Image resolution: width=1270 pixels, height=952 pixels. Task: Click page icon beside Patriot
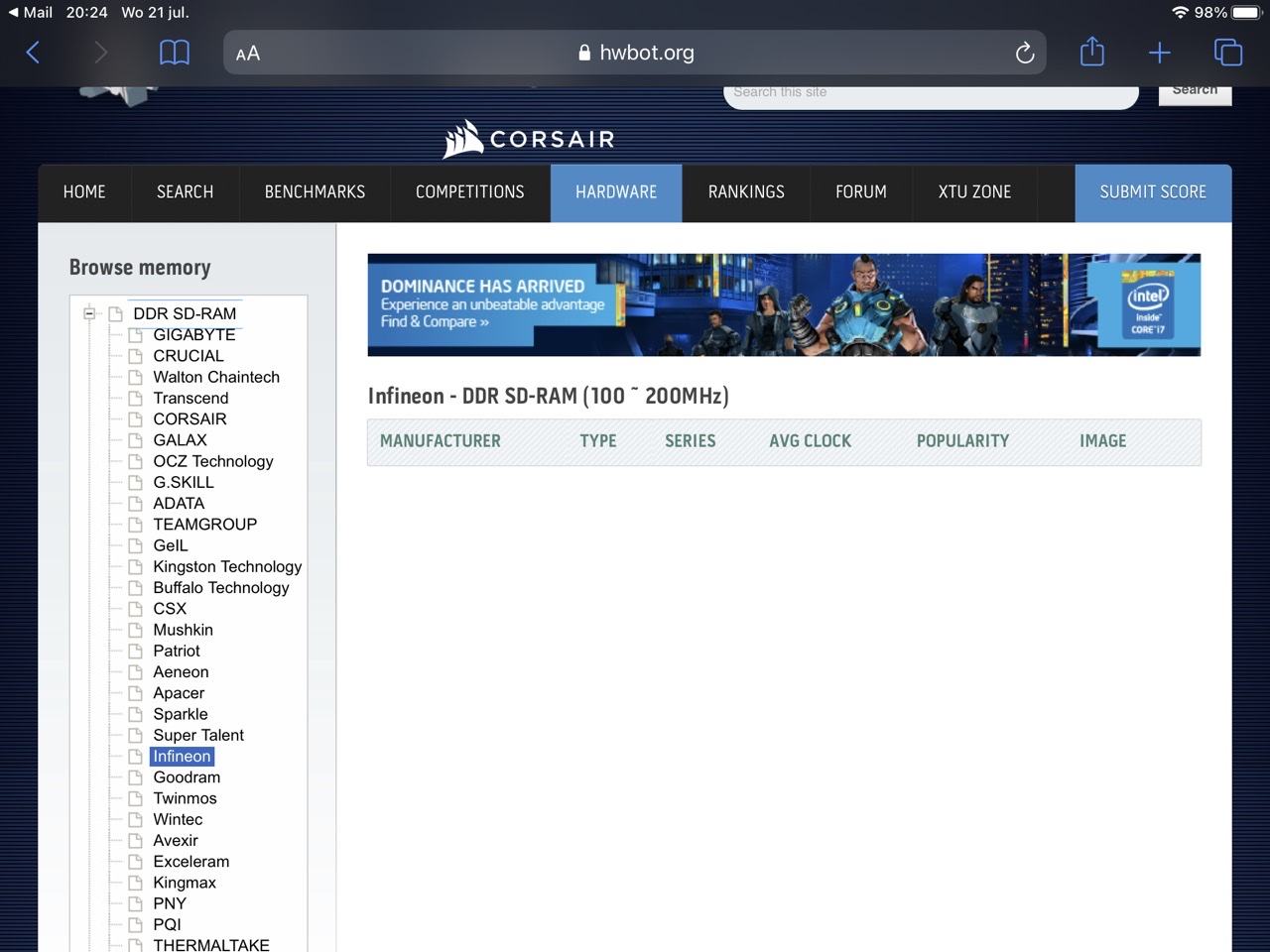136,651
